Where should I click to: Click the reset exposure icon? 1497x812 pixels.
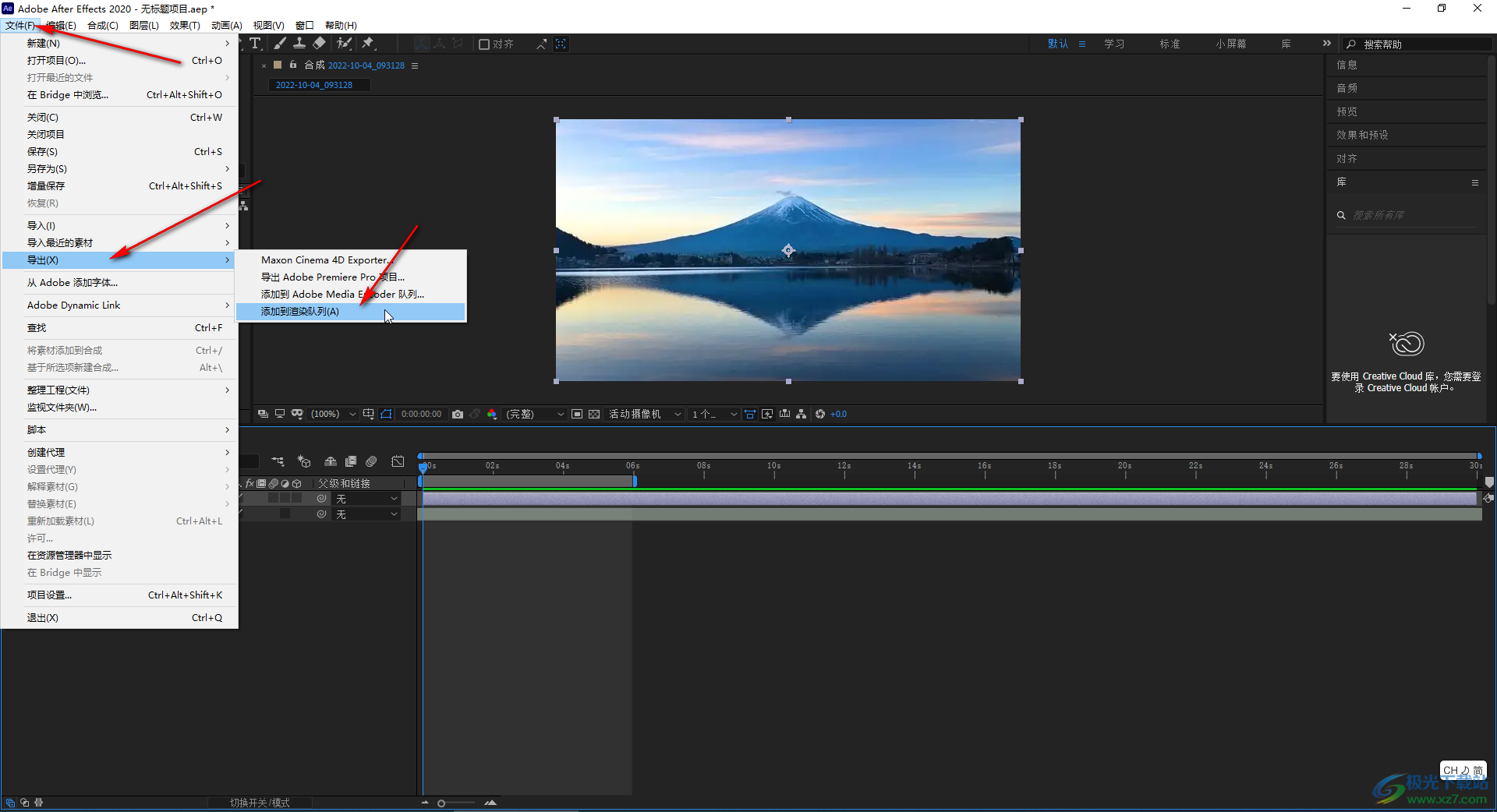coord(820,414)
